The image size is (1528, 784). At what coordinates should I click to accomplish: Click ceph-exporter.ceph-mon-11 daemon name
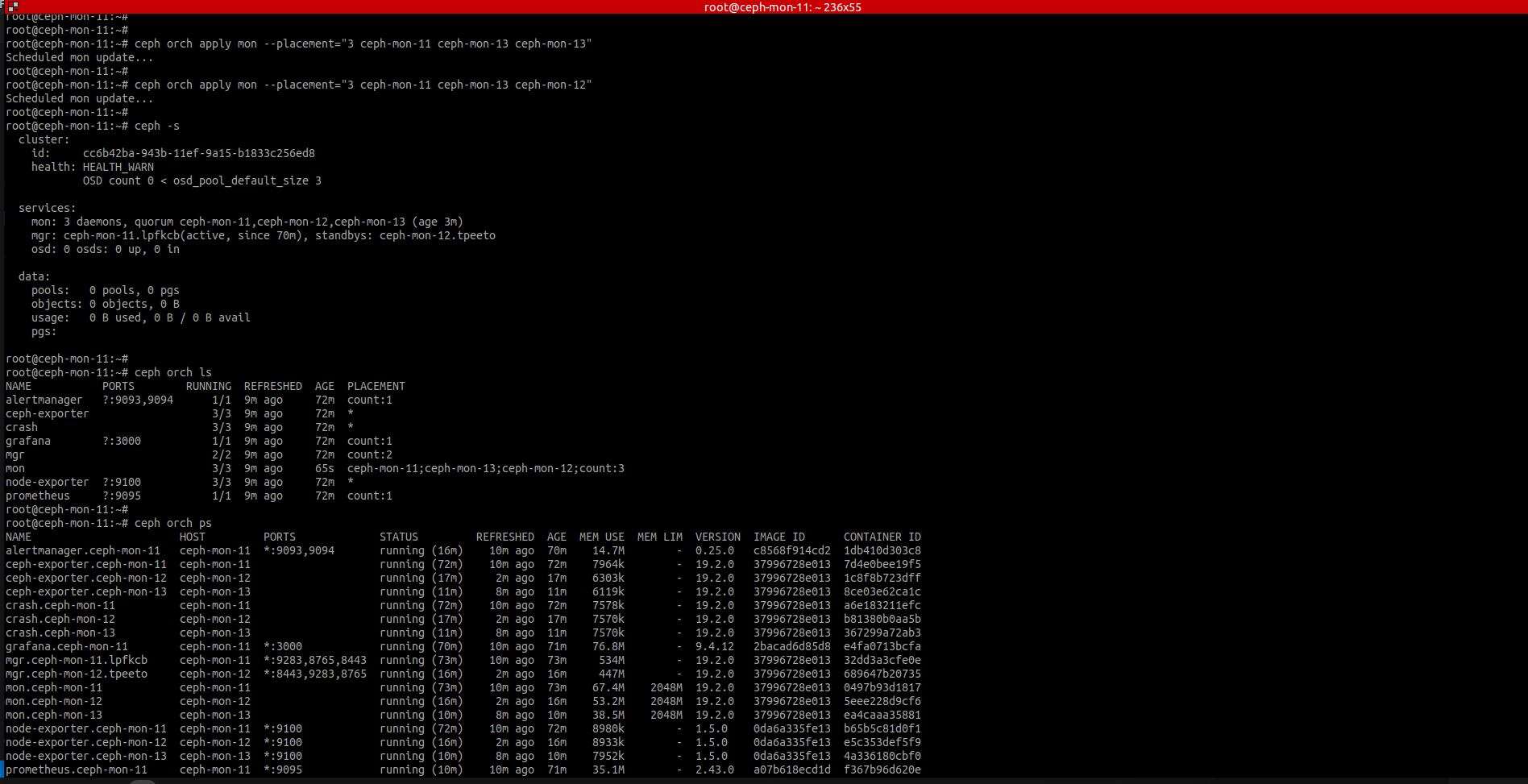(86, 564)
